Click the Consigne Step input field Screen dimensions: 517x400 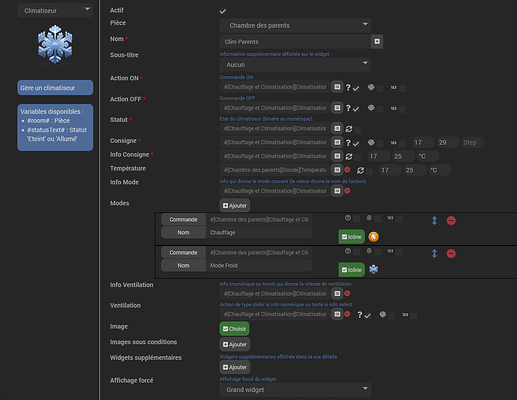point(472,143)
